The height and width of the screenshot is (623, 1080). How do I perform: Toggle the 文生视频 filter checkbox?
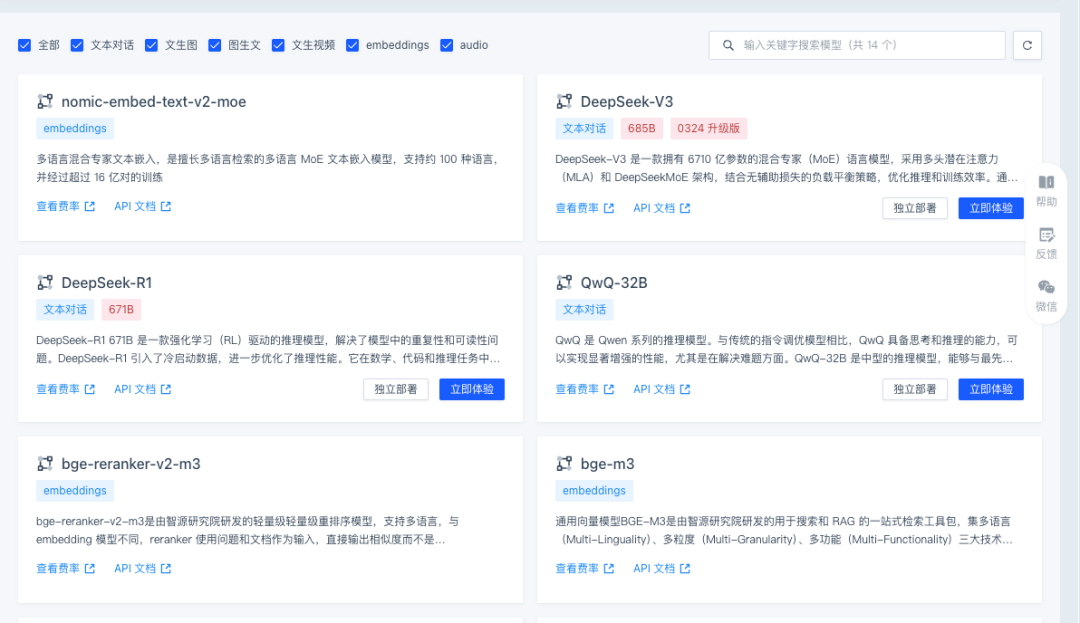pyautogui.click(x=278, y=45)
